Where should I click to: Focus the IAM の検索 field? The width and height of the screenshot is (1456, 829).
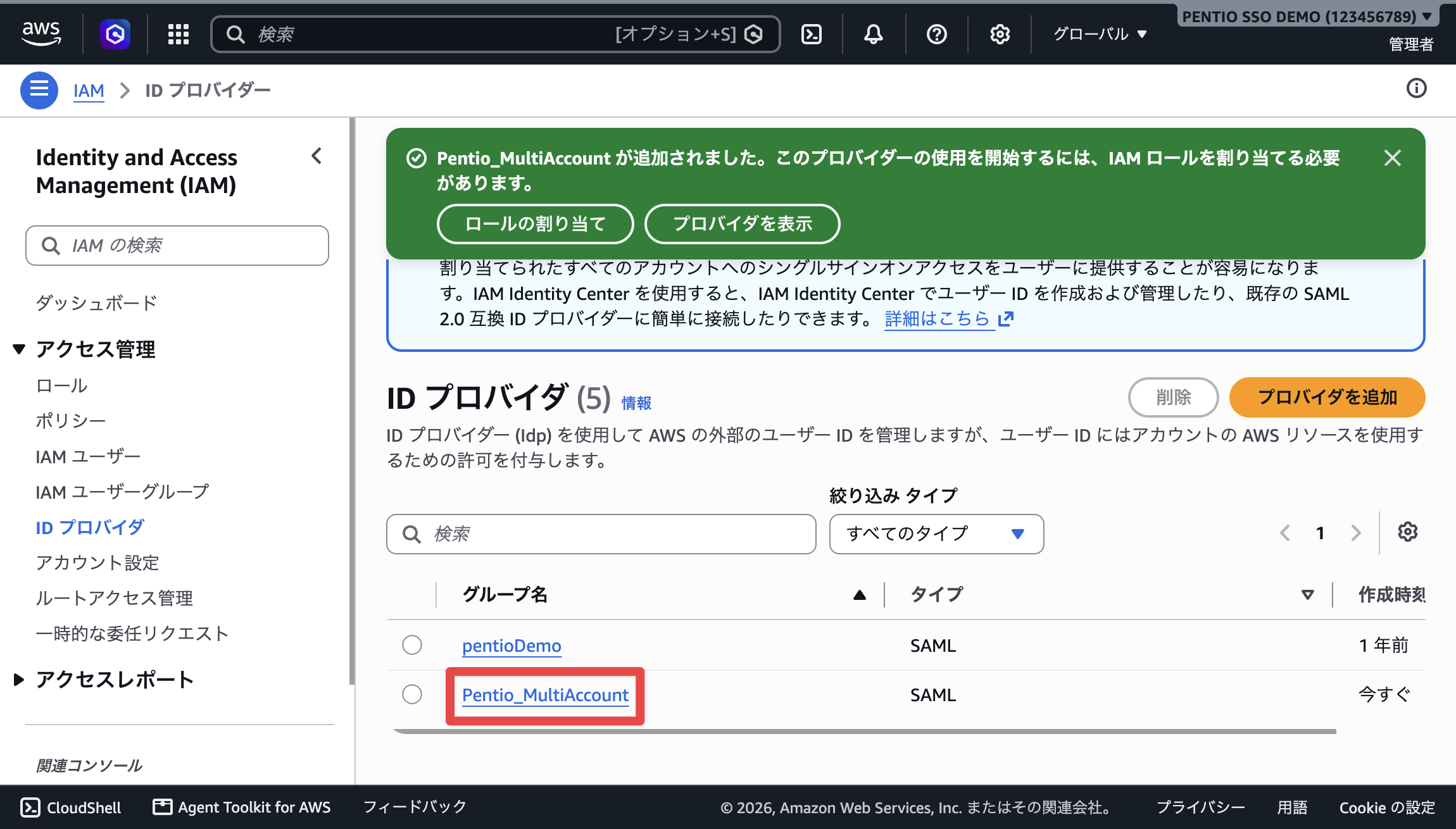pos(177,246)
